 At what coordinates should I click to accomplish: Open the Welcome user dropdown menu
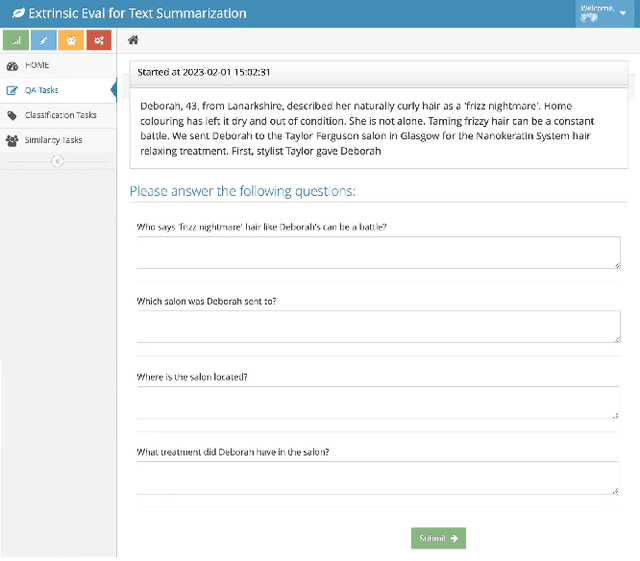(x=607, y=13)
